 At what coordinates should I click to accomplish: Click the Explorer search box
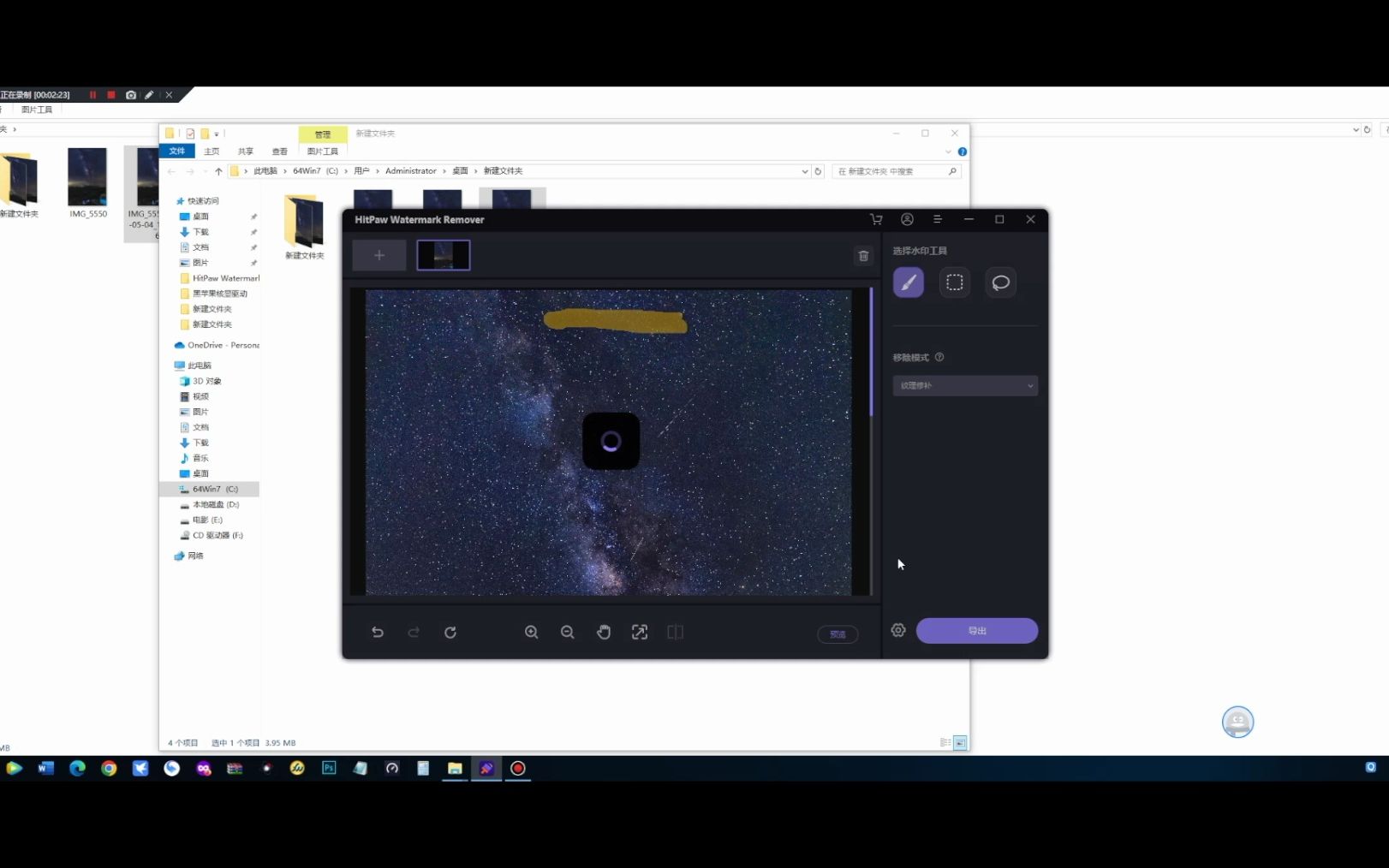(x=896, y=171)
